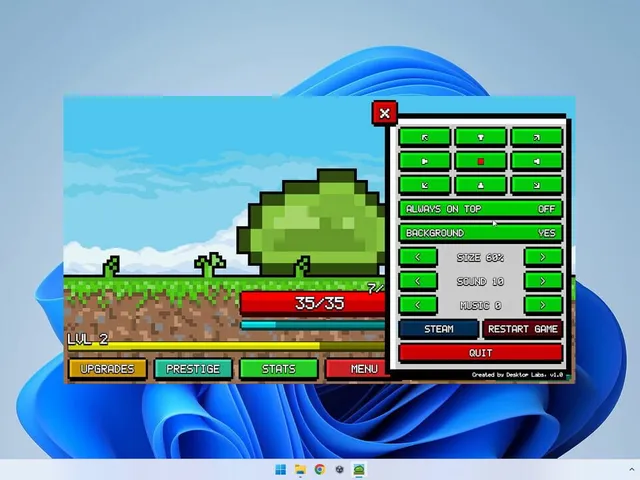Click the cyan timer bar
The height and width of the screenshot is (480, 640).
pos(313,325)
